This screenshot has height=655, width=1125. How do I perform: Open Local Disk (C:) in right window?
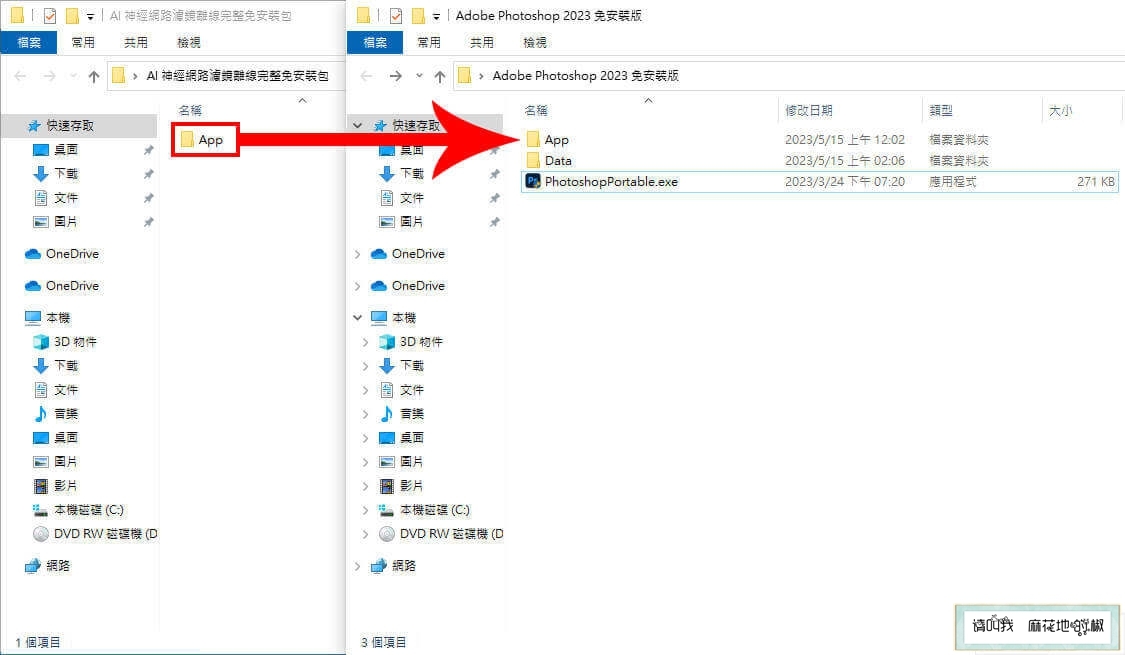(x=424, y=510)
